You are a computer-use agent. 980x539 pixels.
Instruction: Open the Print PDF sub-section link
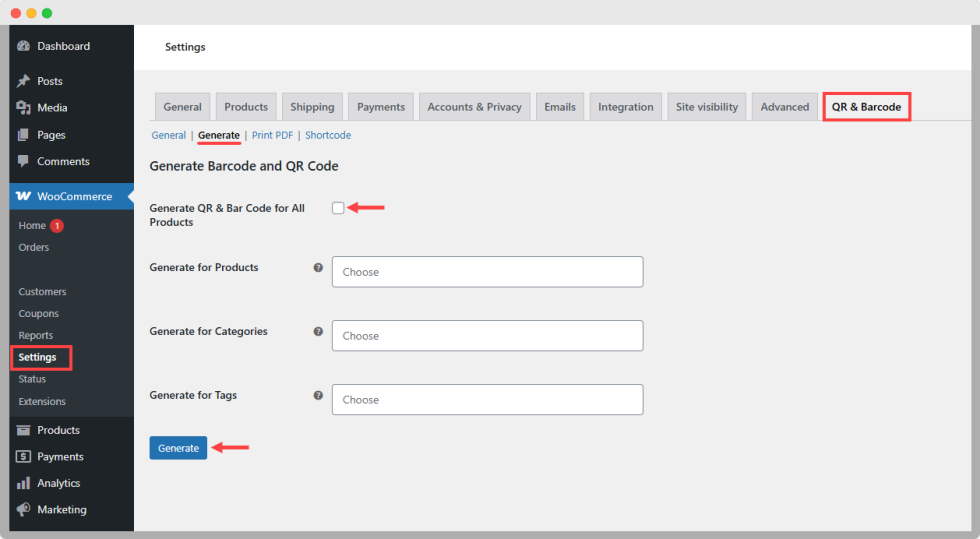pos(272,135)
